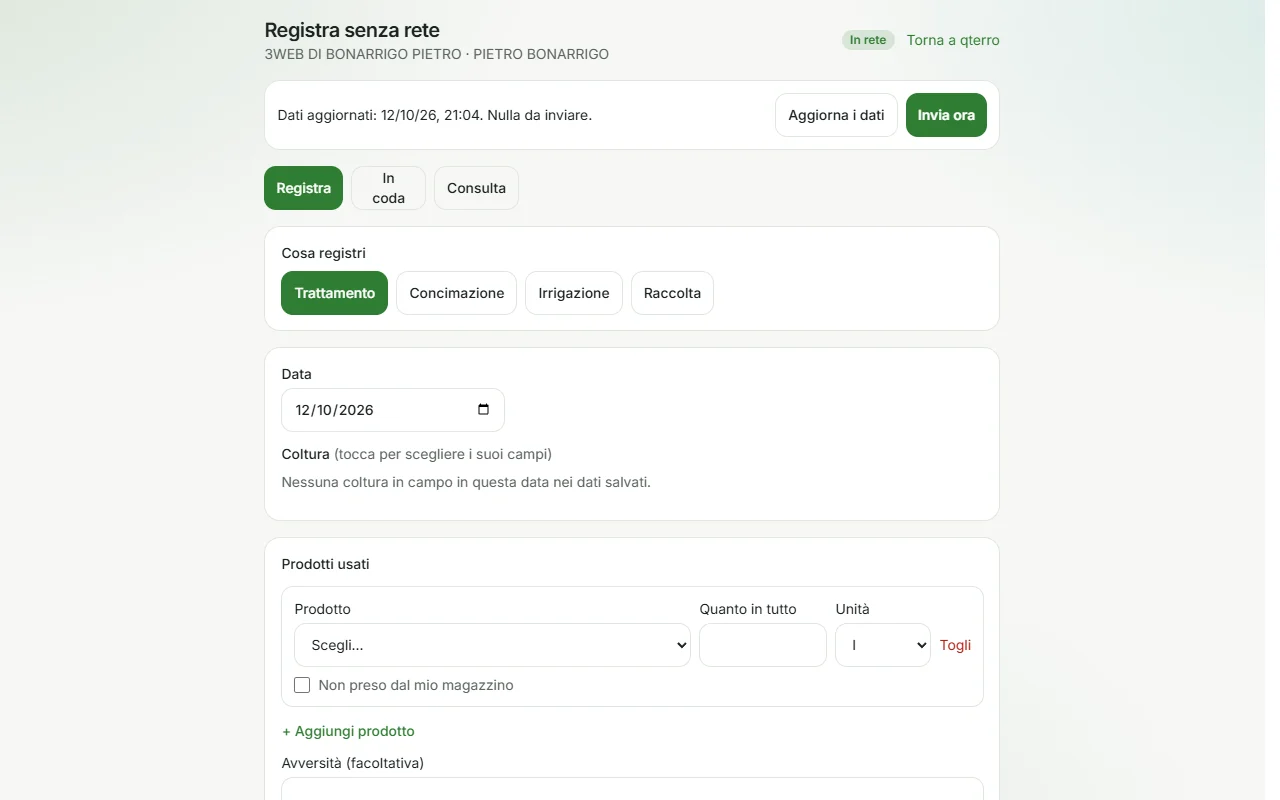Switch to the Registra tab

point(304,188)
